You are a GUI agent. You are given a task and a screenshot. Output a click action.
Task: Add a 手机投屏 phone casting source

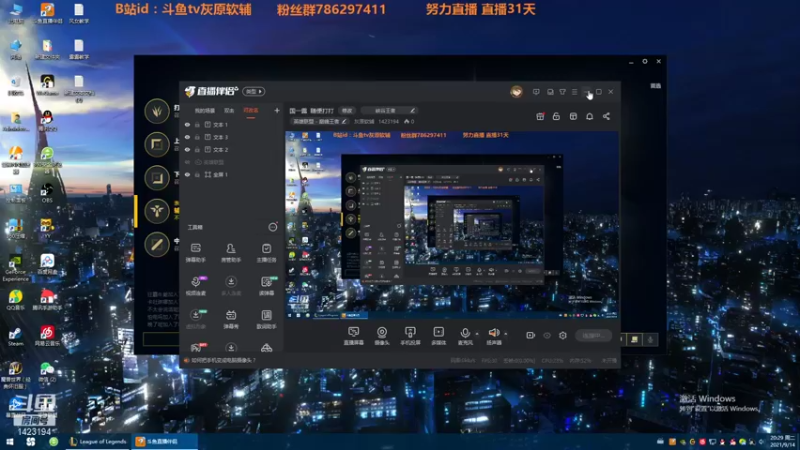(410, 336)
